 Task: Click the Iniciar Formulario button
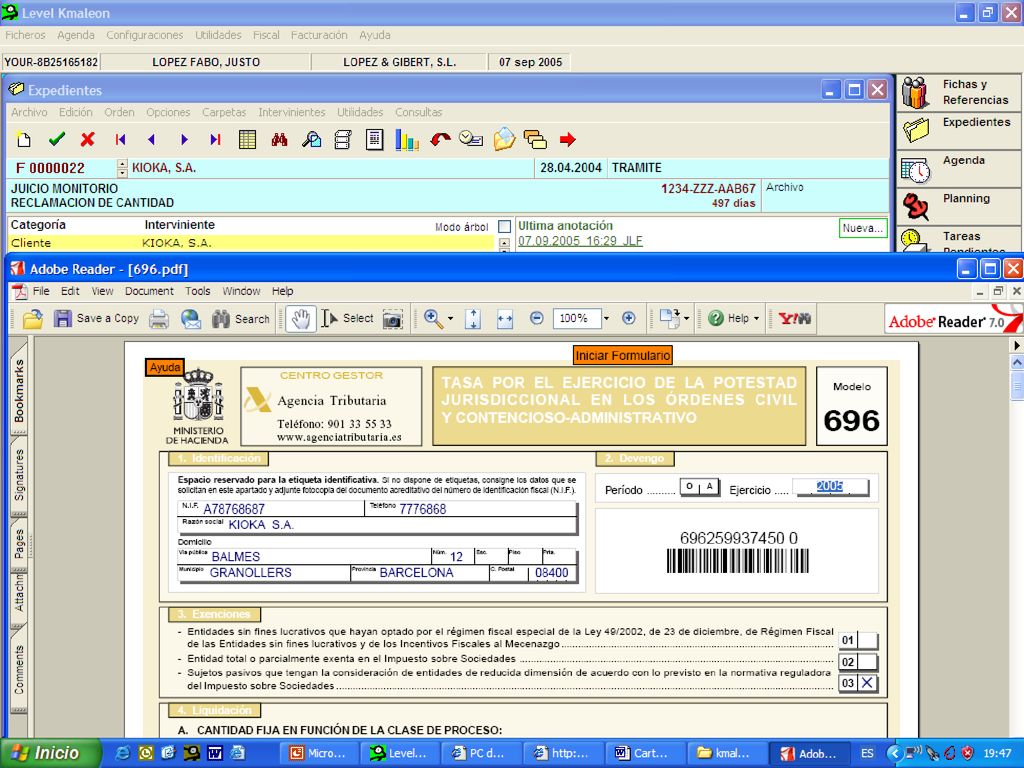[622, 356]
